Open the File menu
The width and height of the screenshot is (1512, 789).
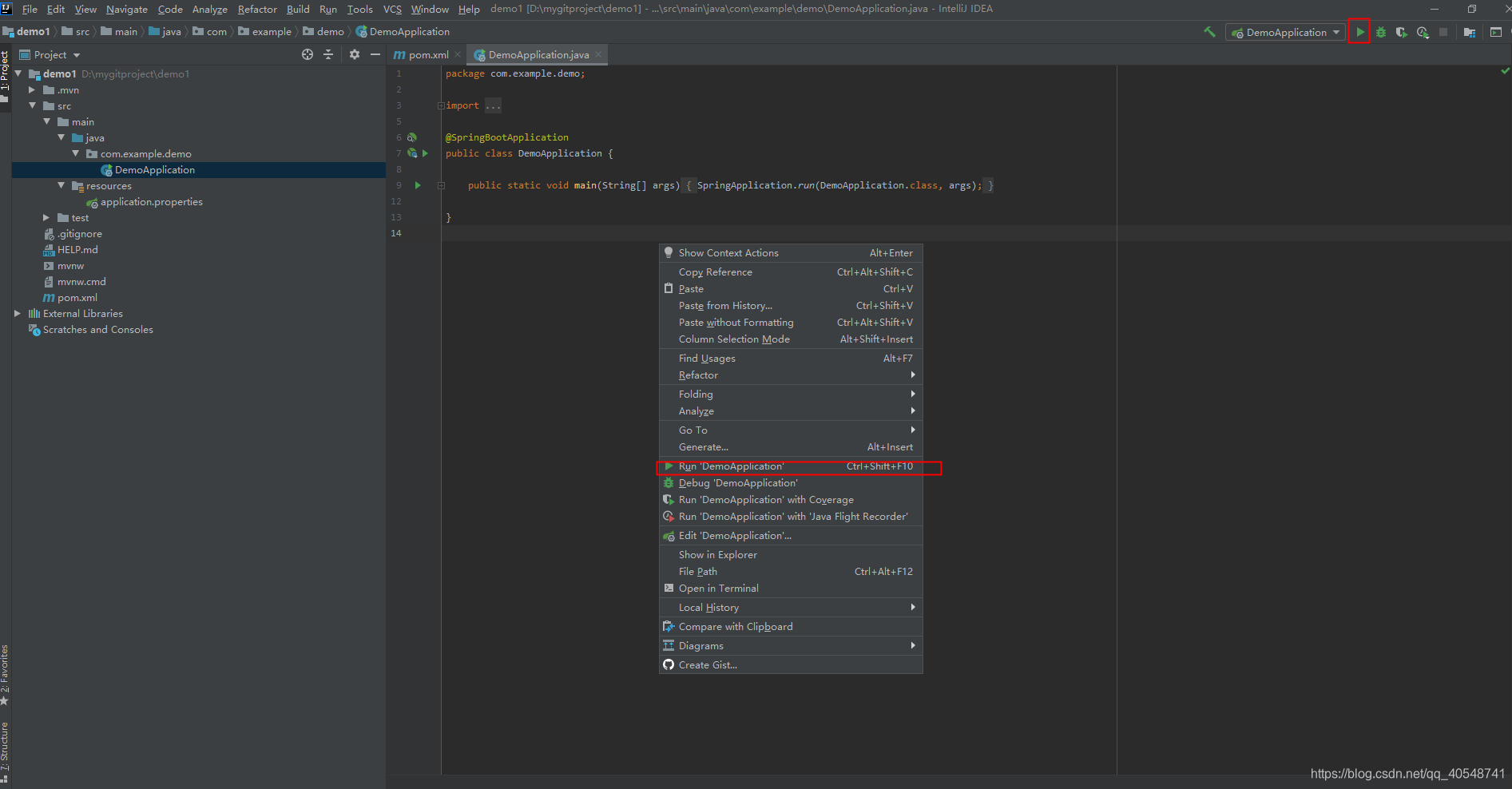pyautogui.click(x=30, y=9)
